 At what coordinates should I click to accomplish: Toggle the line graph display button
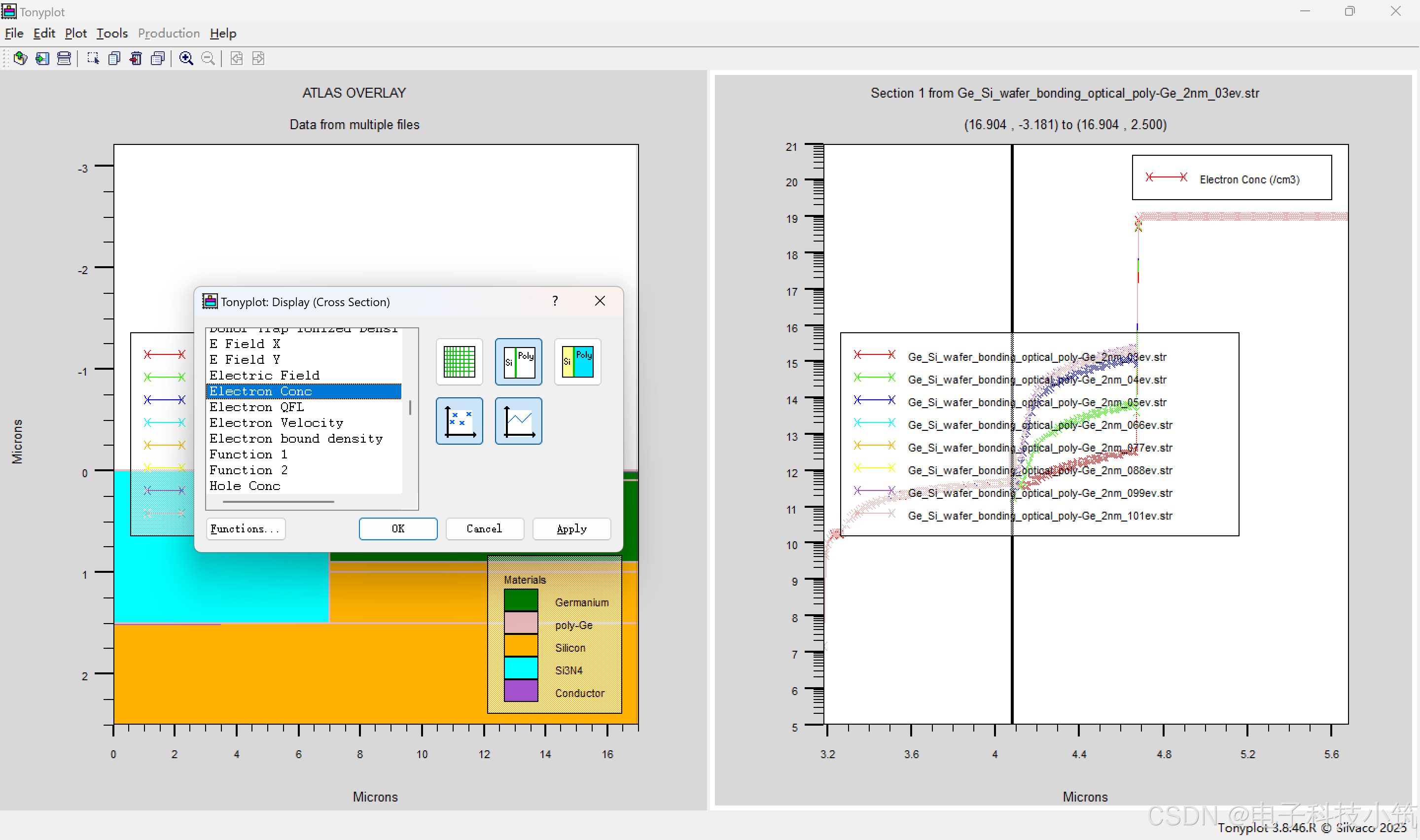point(518,421)
